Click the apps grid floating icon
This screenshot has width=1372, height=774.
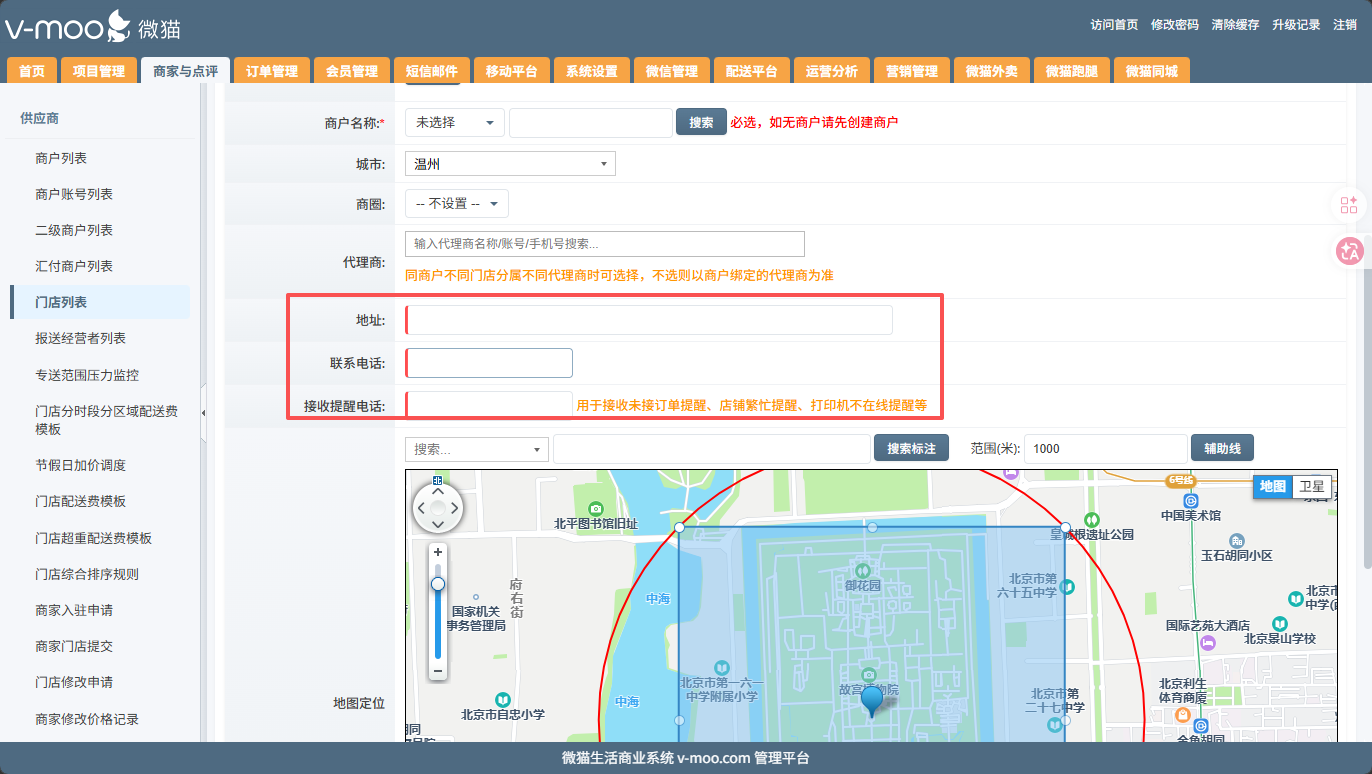click(x=1349, y=205)
